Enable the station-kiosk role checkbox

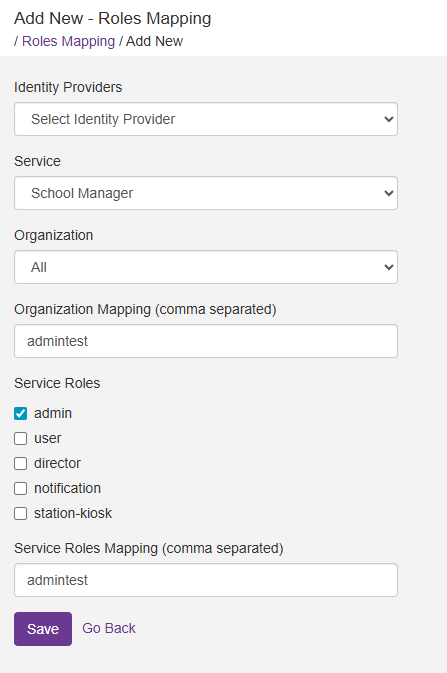21,513
